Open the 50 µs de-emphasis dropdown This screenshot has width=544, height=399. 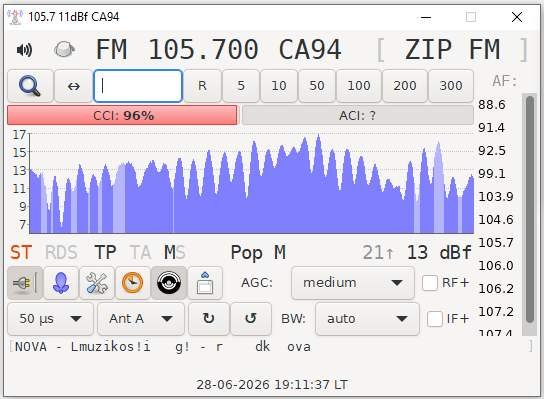(50, 319)
